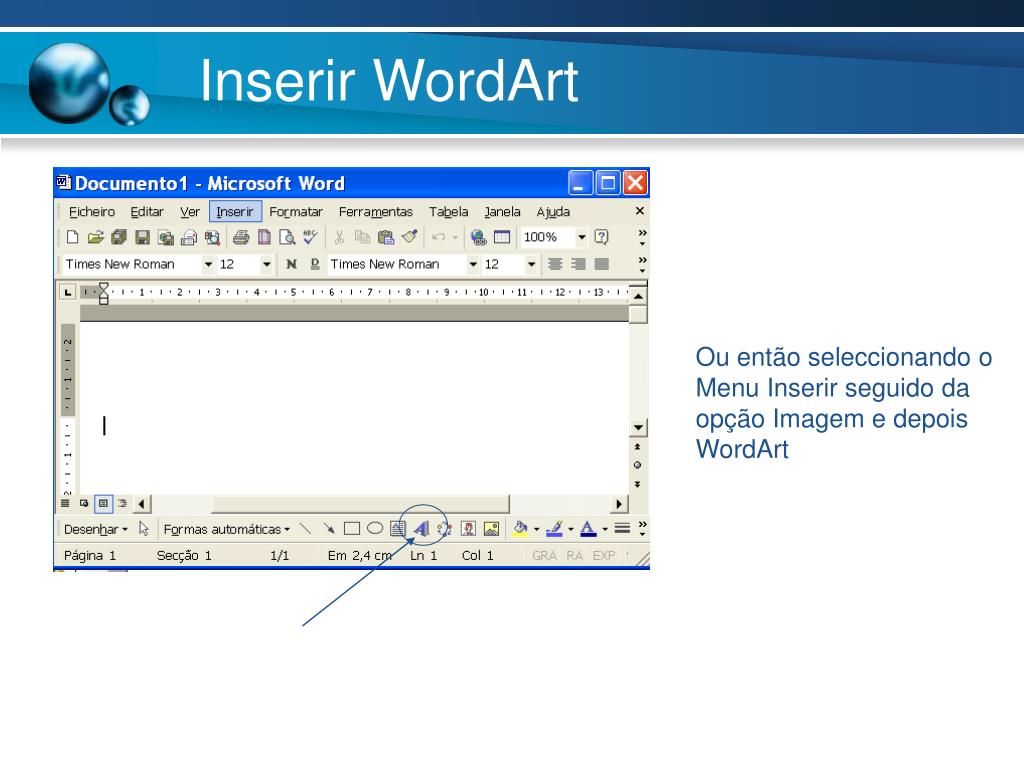Print the document using the printer icon

(x=241, y=237)
